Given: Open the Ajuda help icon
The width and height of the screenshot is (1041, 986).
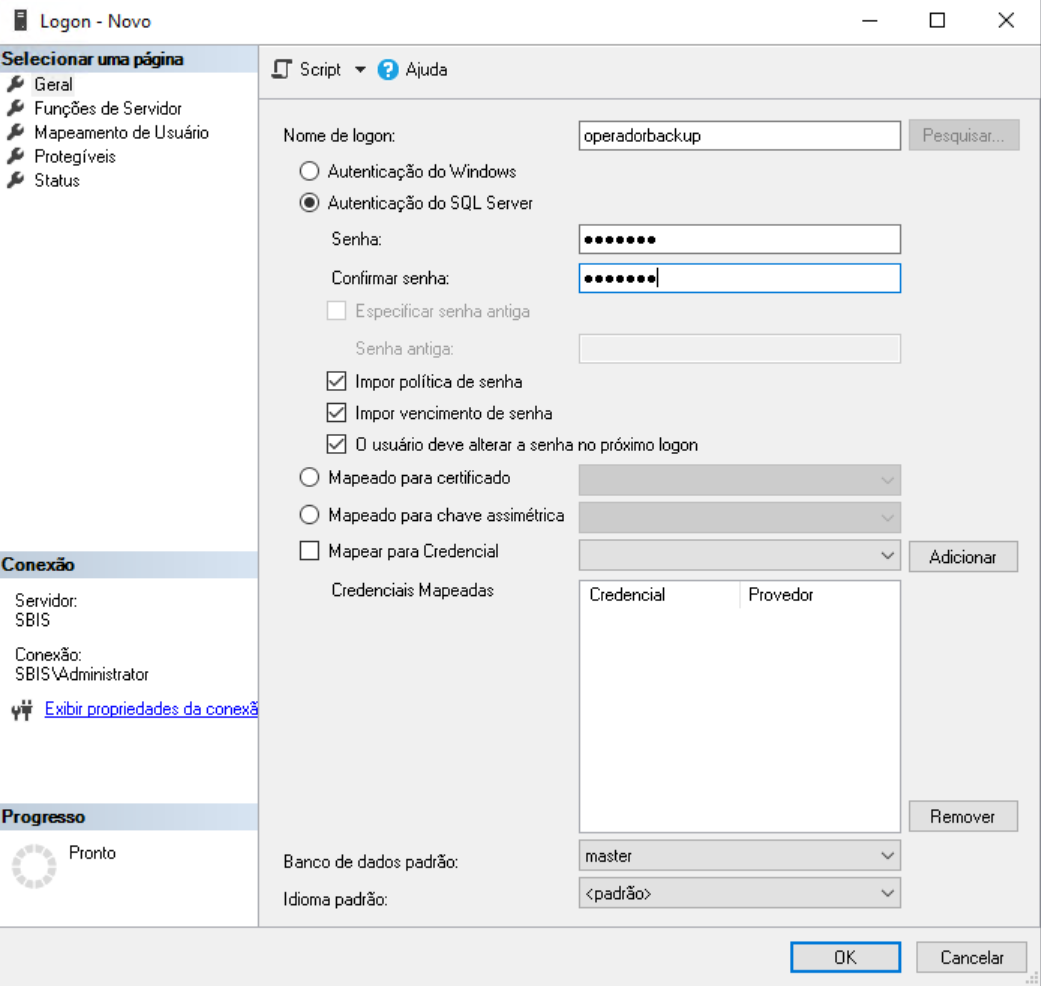Looking at the screenshot, I should 388,70.
